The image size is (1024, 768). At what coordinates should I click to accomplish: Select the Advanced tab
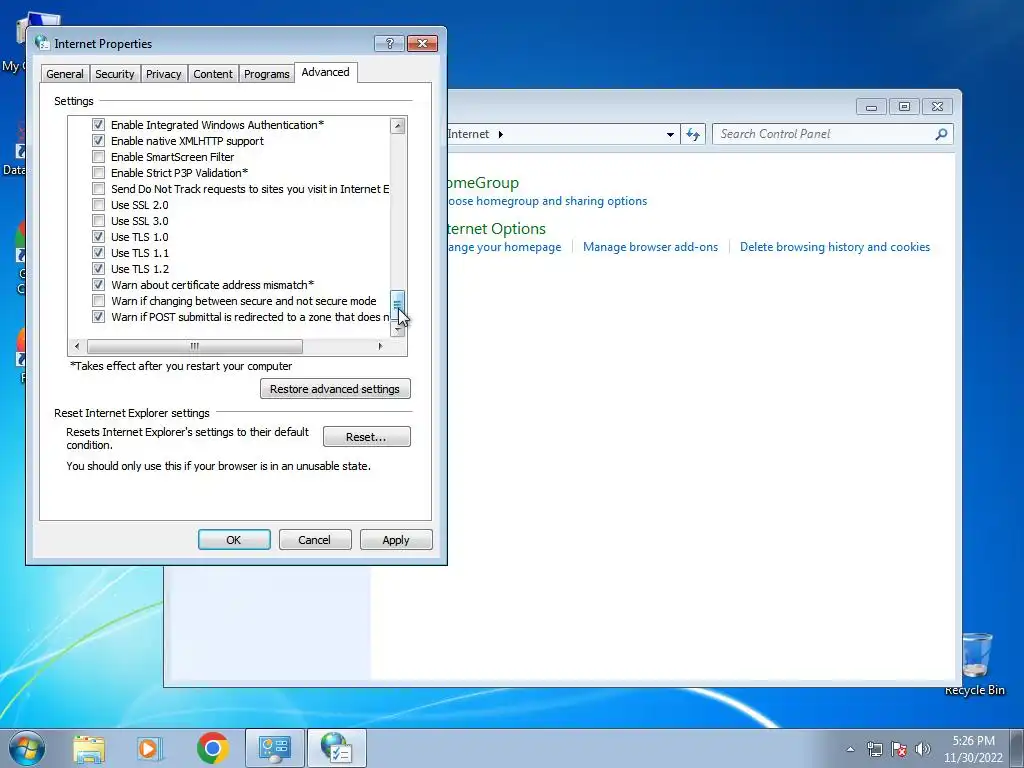[325, 72]
